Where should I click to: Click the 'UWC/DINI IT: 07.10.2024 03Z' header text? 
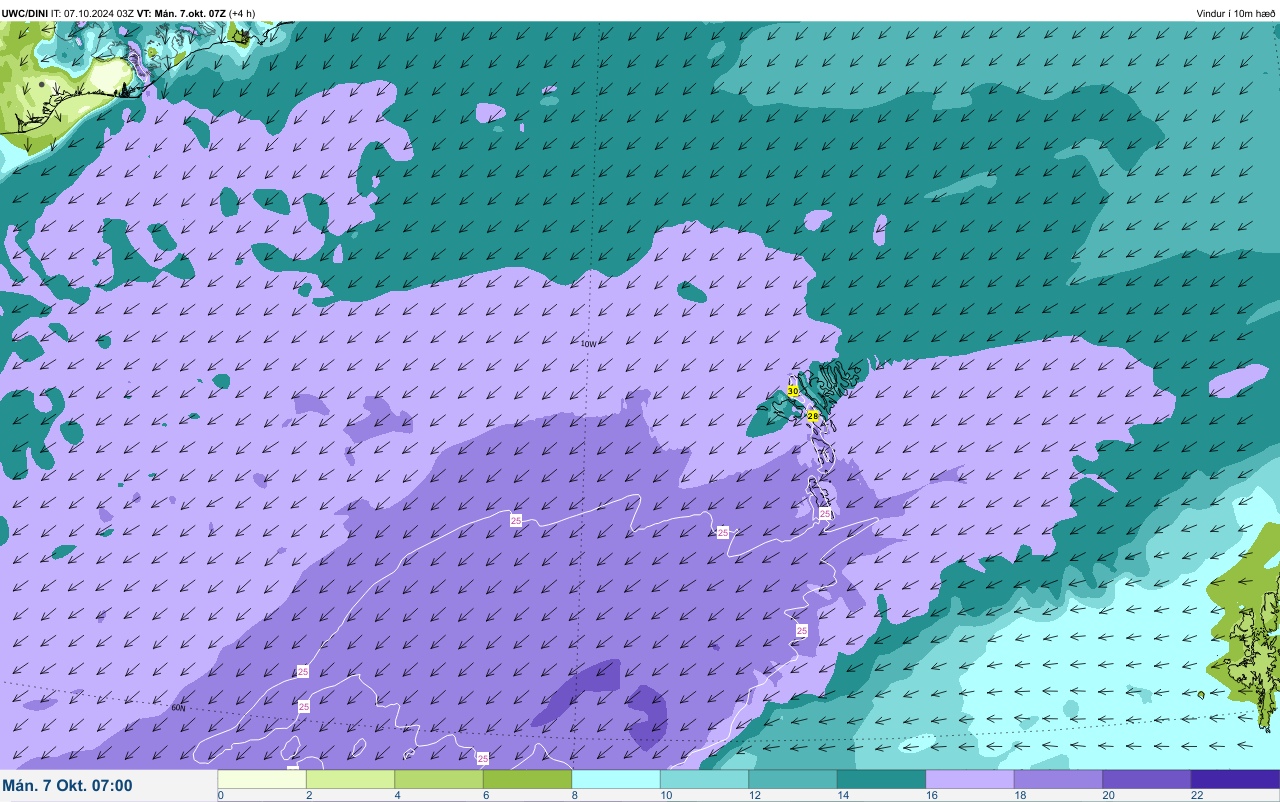pos(68,13)
